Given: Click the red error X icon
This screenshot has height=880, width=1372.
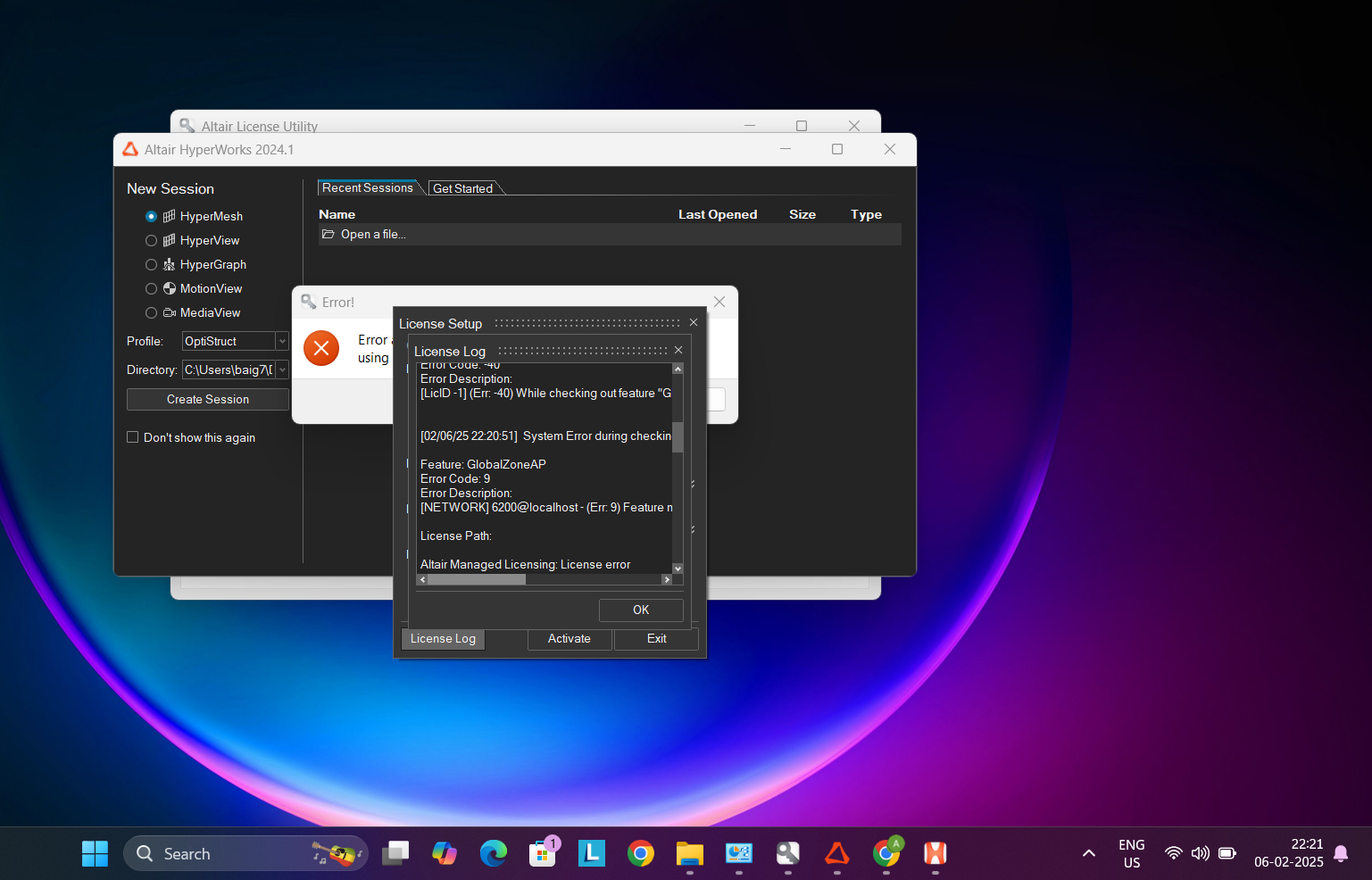Looking at the screenshot, I should coord(321,348).
